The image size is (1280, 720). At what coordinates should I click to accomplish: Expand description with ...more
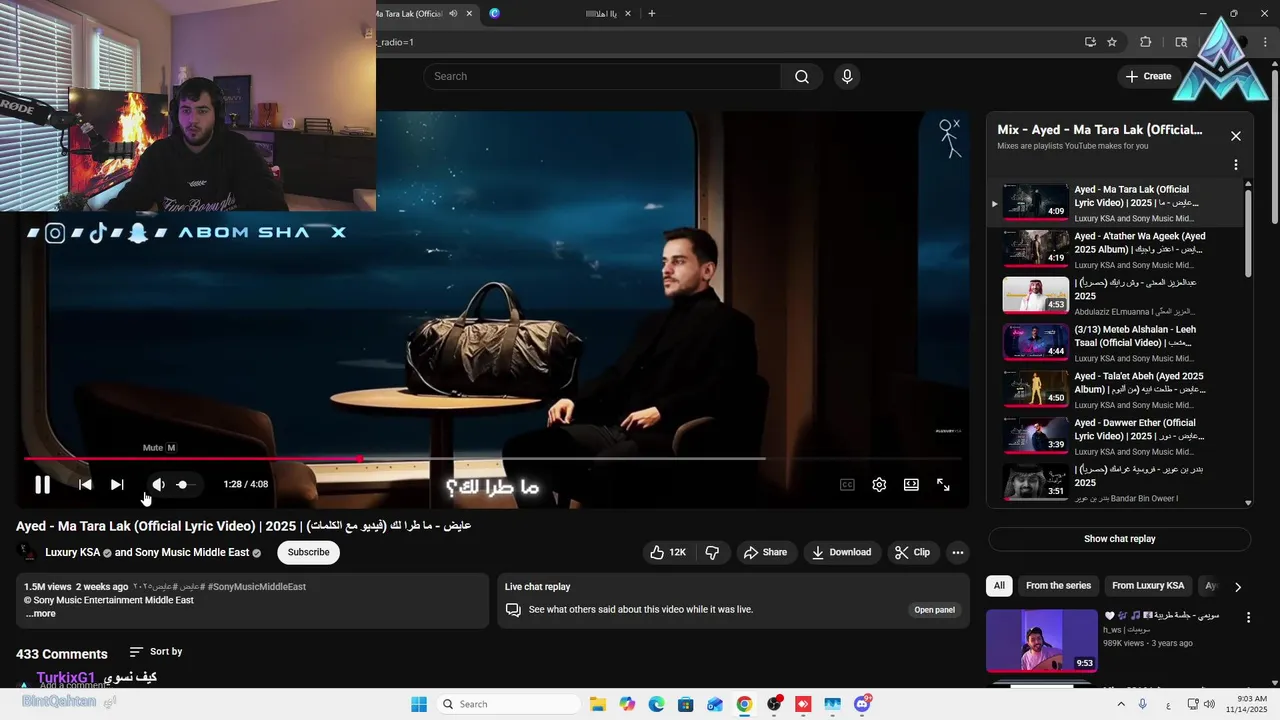tap(41, 614)
